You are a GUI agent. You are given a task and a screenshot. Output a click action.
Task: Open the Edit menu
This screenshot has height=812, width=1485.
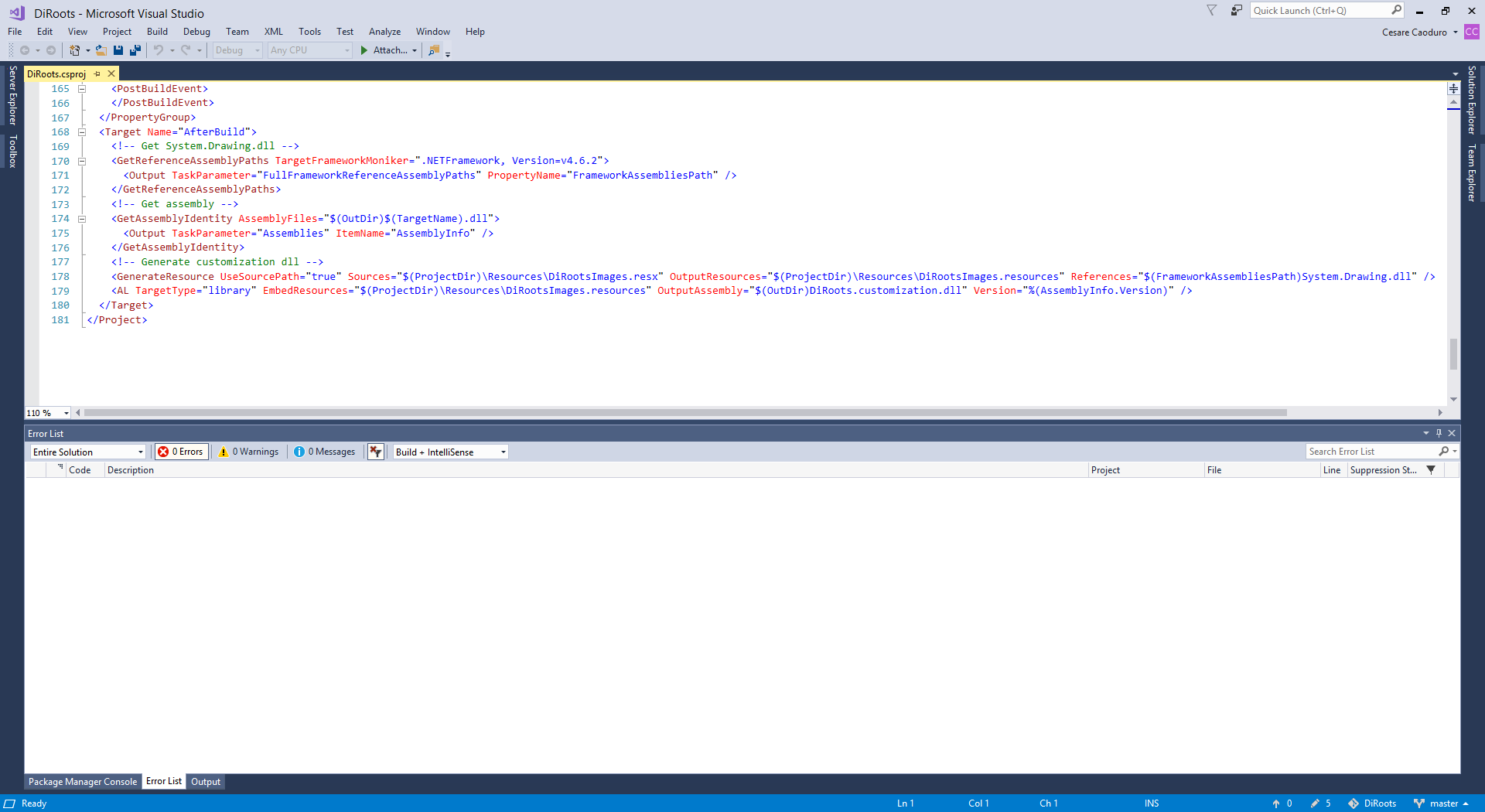(x=45, y=32)
